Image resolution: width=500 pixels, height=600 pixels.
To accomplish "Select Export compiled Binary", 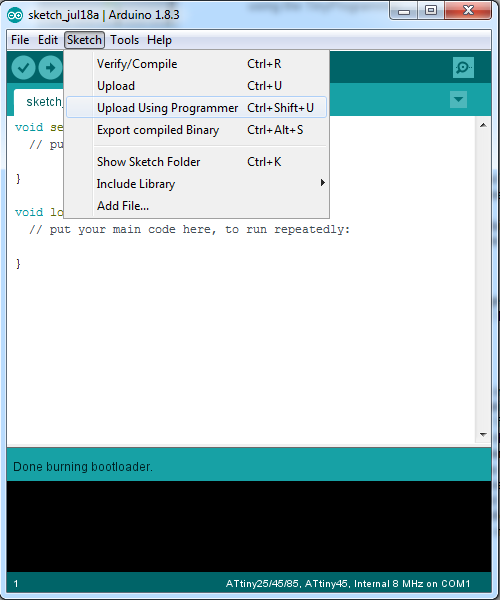I will point(196,130).
